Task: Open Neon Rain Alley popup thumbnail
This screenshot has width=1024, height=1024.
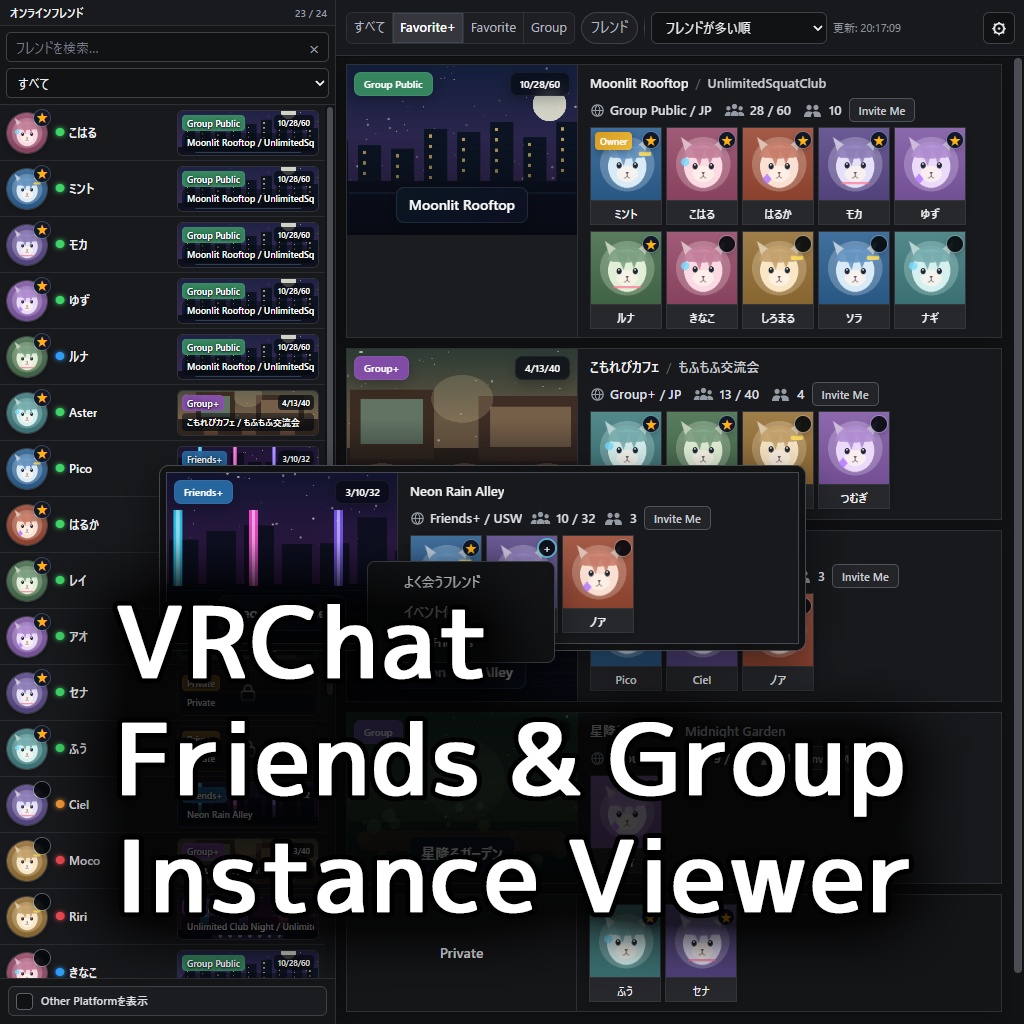Action: tap(282, 530)
